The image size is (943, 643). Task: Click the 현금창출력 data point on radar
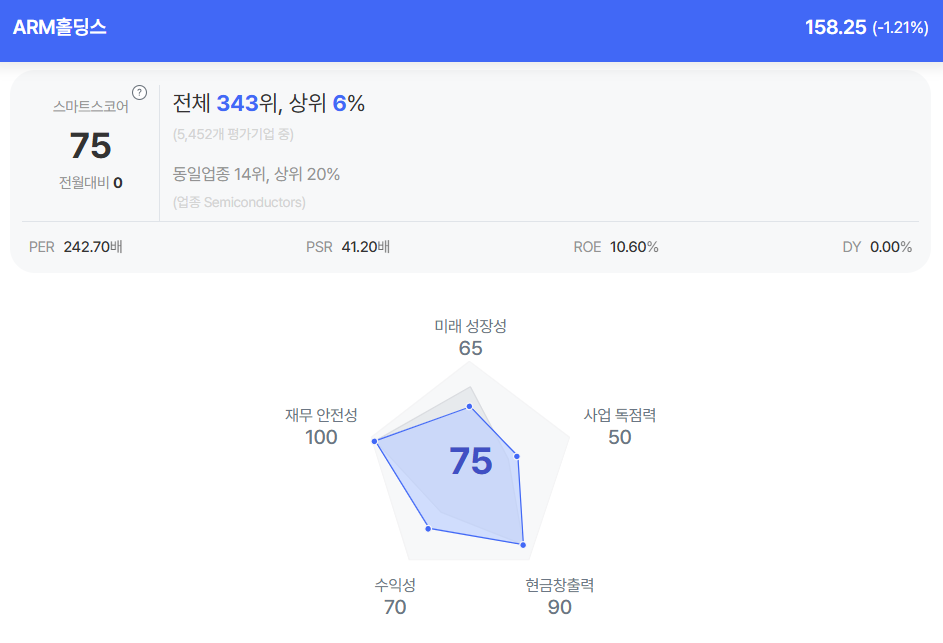pyautogui.click(x=522, y=545)
